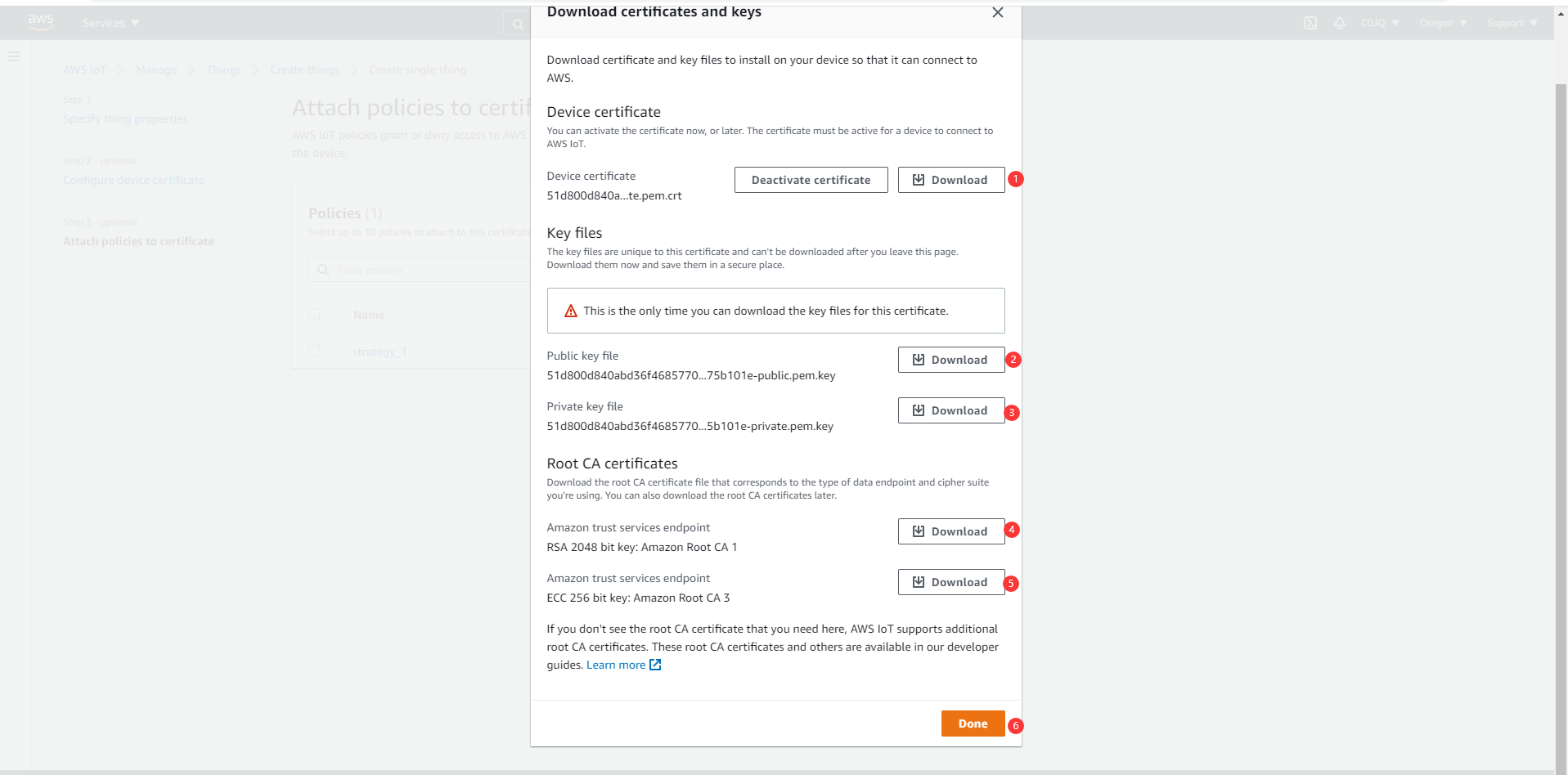Expand the Services dropdown menu
This screenshot has width=1568, height=775.
110,23
